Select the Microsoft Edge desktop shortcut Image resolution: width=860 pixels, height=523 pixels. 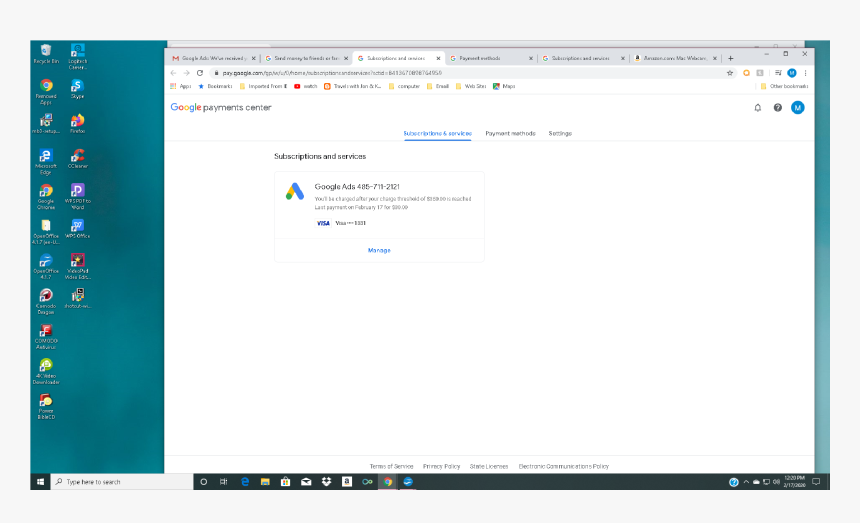click(46, 162)
